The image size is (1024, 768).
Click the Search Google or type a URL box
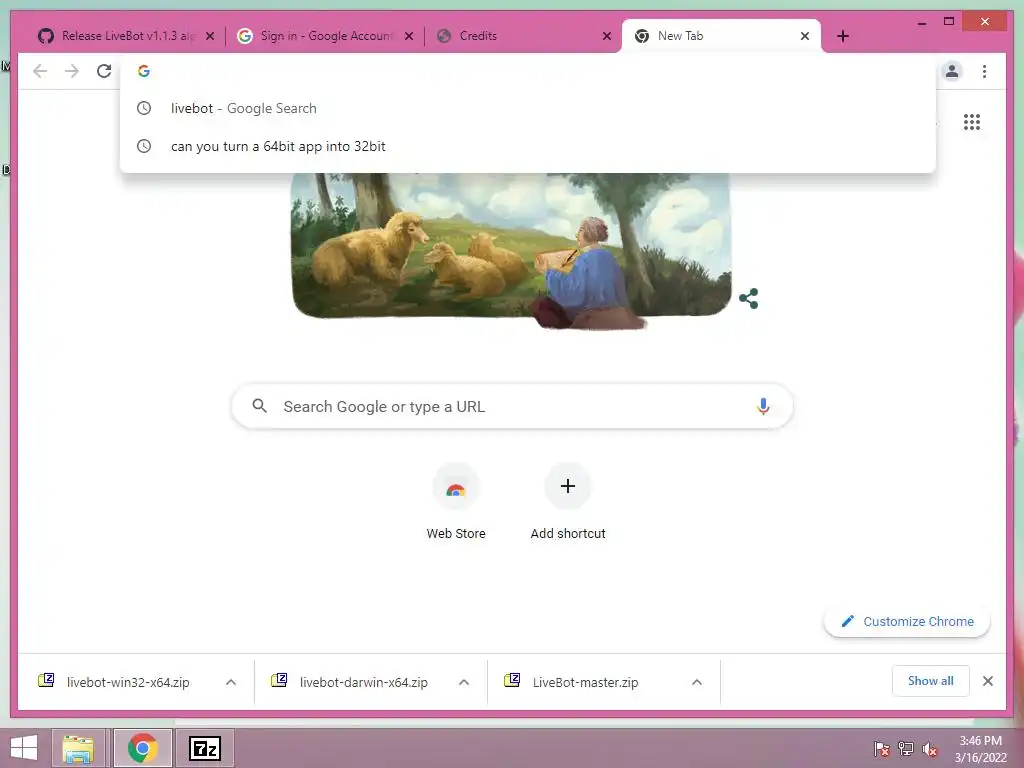point(512,406)
